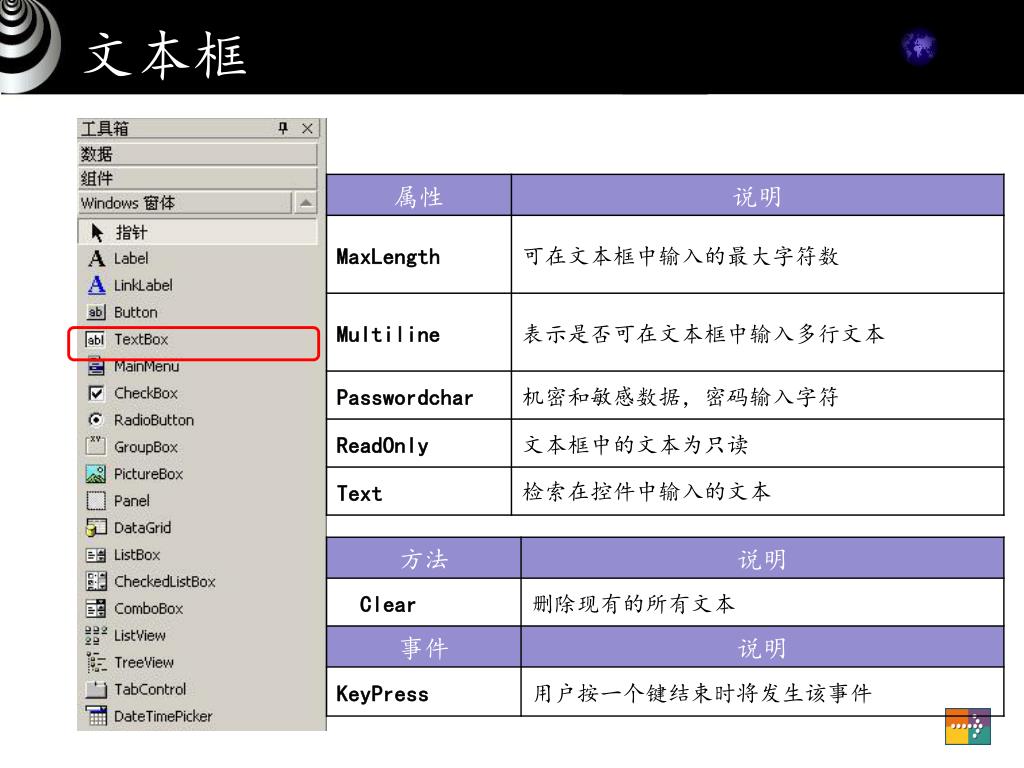Click the 工具箱 title bar
The width and height of the screenshot is (1024, 768).
point(199,129)
